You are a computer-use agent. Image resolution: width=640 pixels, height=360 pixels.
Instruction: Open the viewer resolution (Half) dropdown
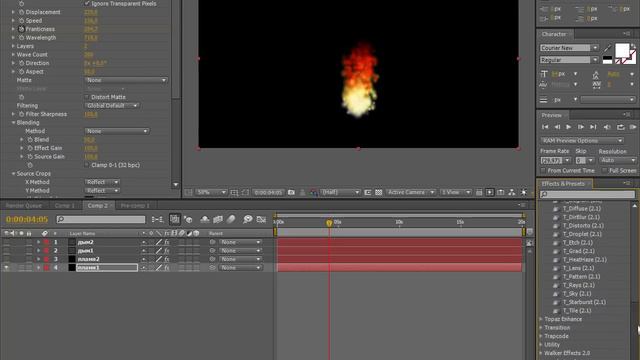click(x=340, y=192)
